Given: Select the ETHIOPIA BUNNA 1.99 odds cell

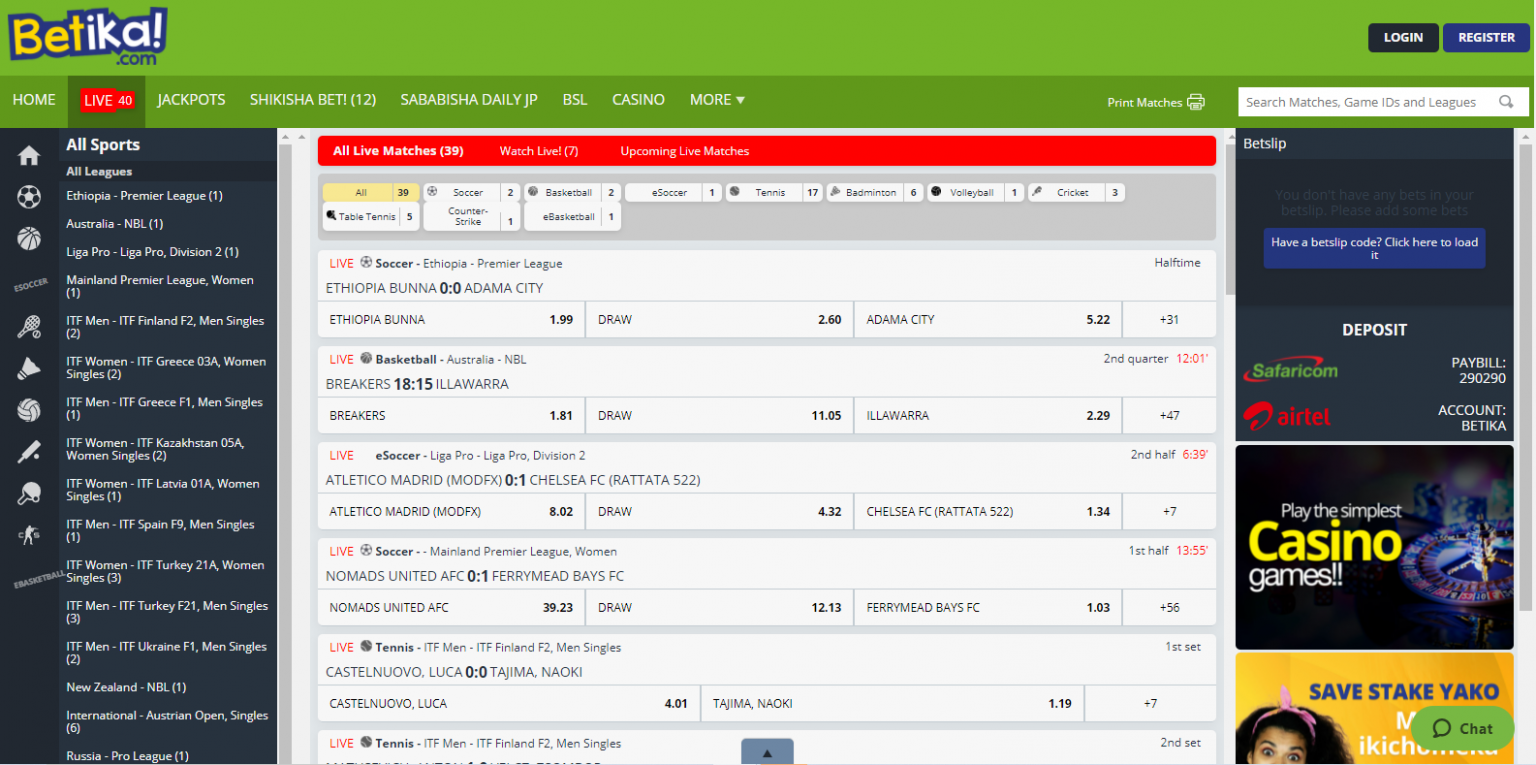Looking at the screenshot, I should point(450,319).
